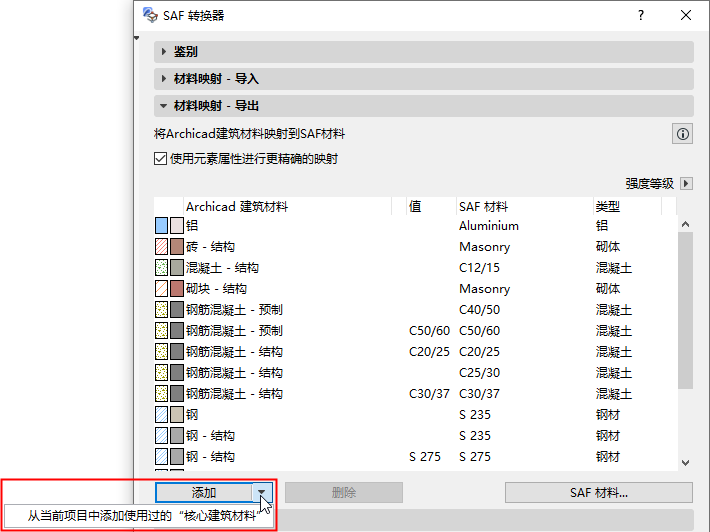Click the hatch icon for the 钢 S 235 row
The width and height of the screenshot is (710, 532).
tap(161, 414)
